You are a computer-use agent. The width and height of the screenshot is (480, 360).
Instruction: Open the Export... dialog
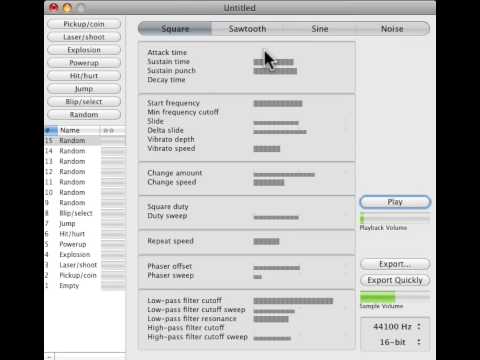click(395, 264)
